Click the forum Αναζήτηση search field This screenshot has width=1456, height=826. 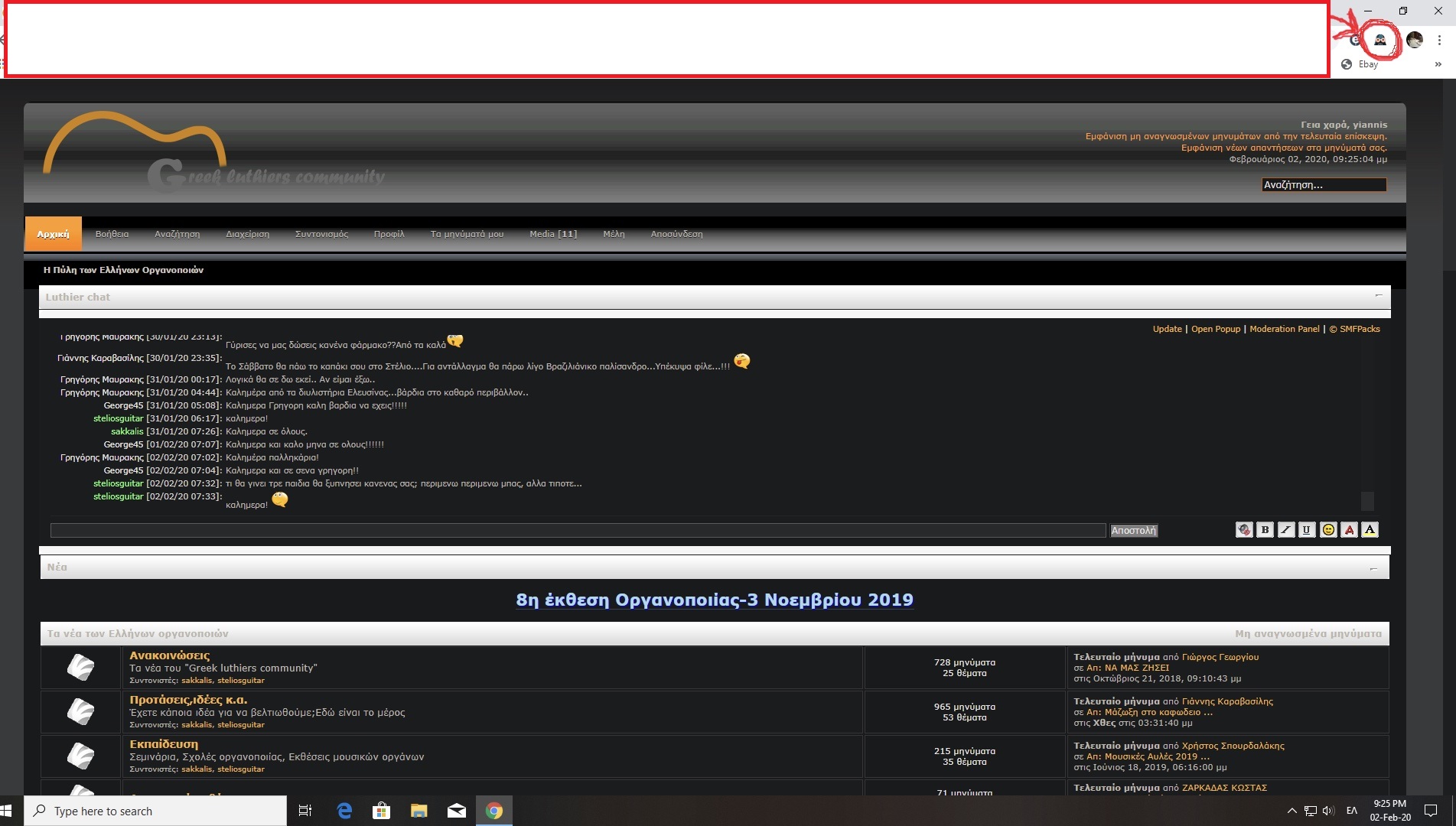pos(1323,184)
